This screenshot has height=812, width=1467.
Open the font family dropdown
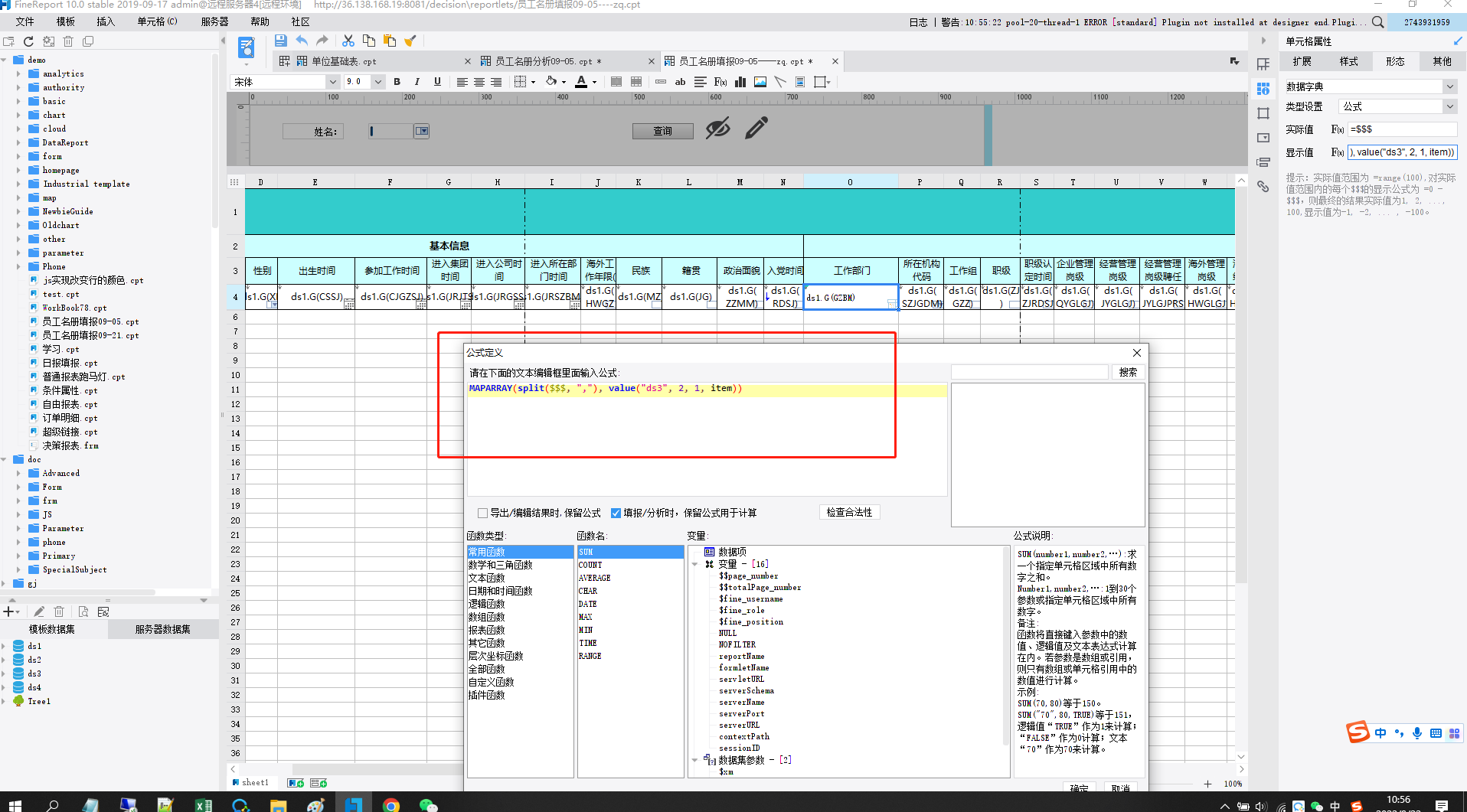(x=332, y=82)
